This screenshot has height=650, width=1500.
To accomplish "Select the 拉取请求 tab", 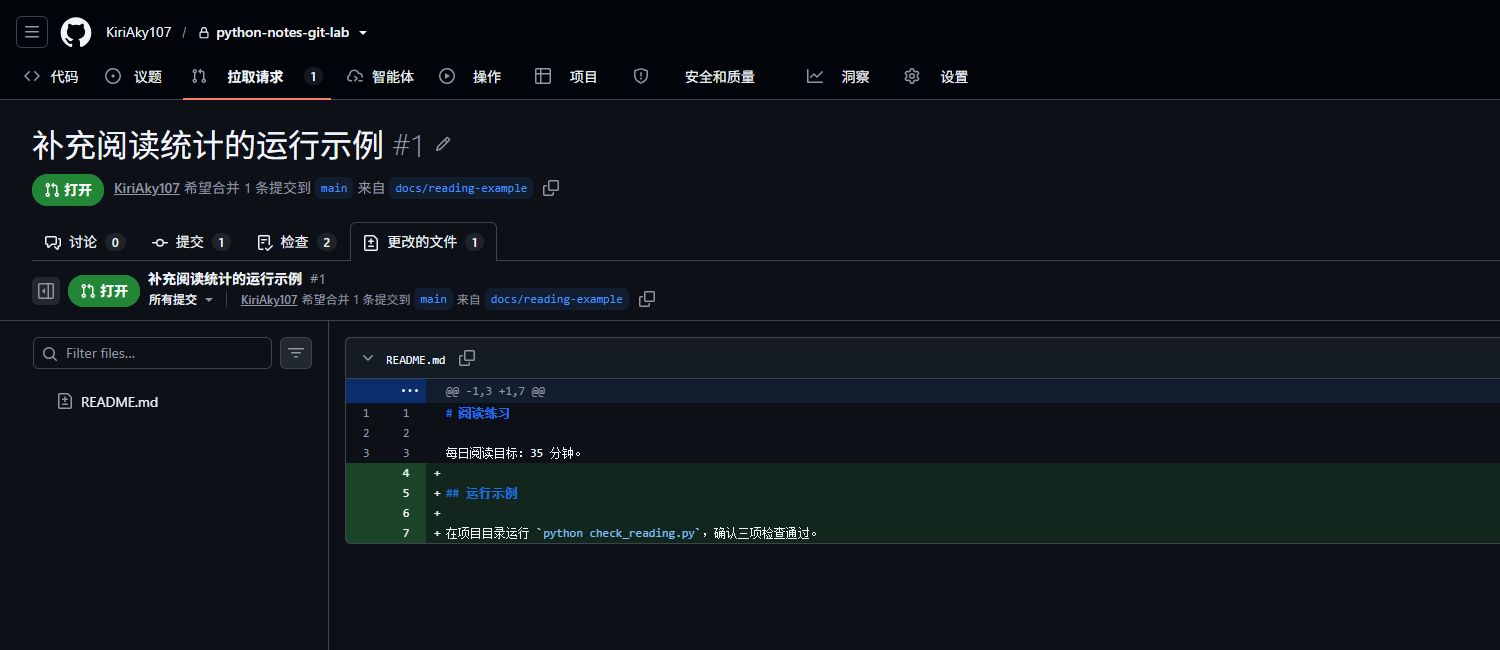I will pos(256,76).
